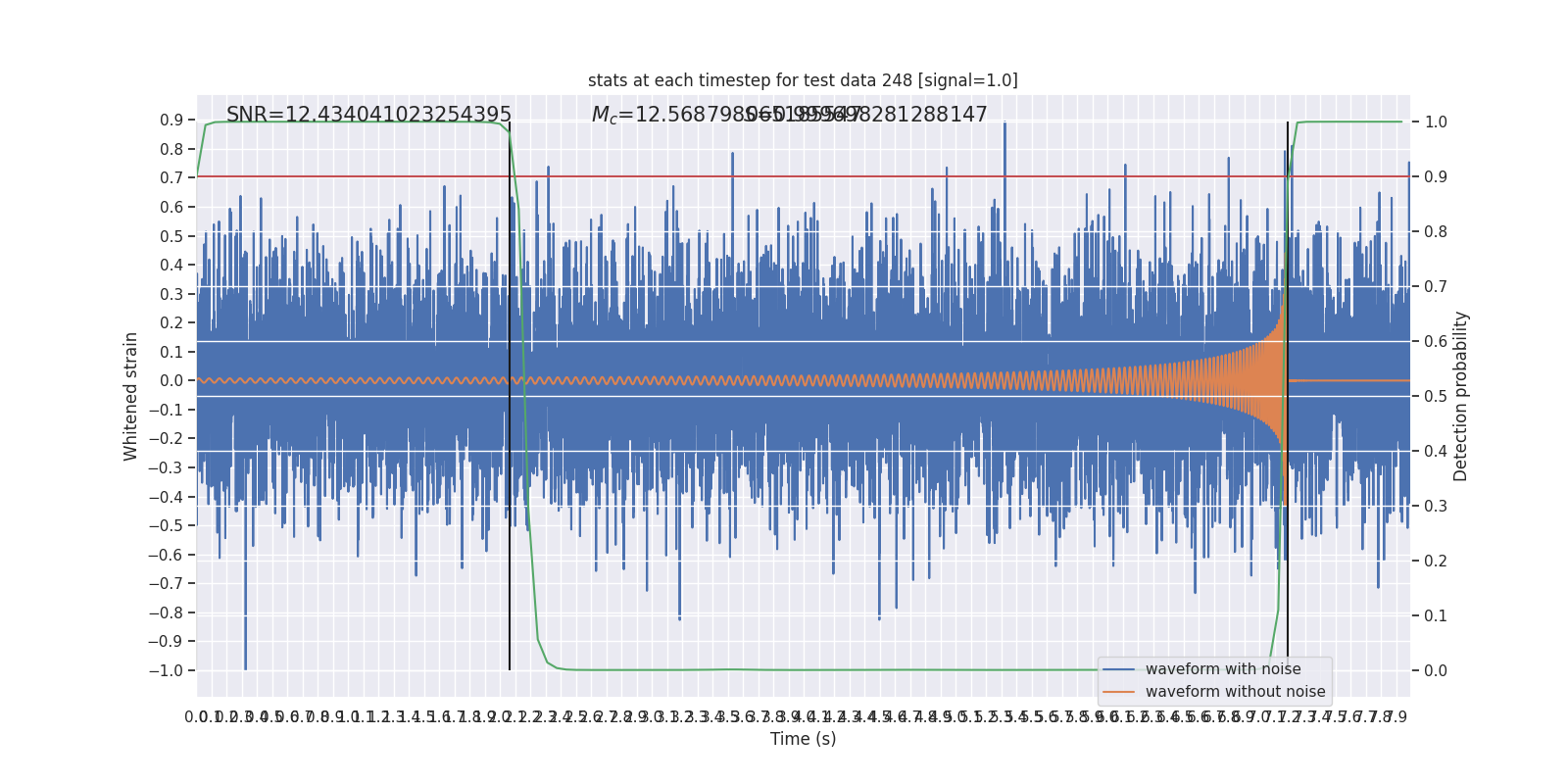Image resolution: width=1568 pixels, height=784 pixels.
Task: Click the SNR=12.43 annotation text
Action: click(x=369, y=115)
